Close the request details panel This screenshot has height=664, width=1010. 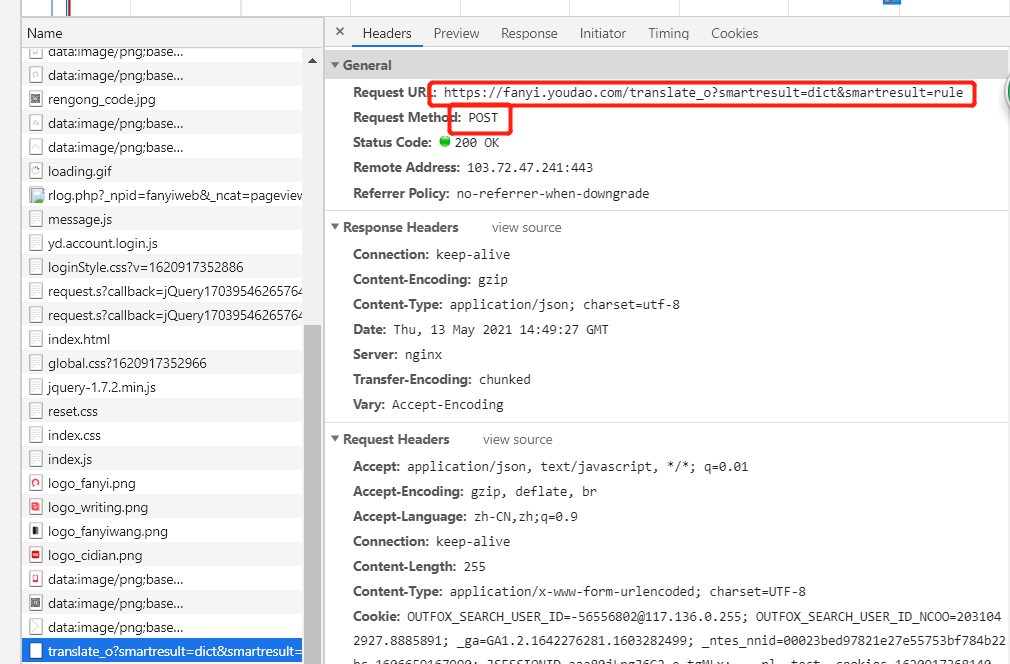[x=340, y=32]
